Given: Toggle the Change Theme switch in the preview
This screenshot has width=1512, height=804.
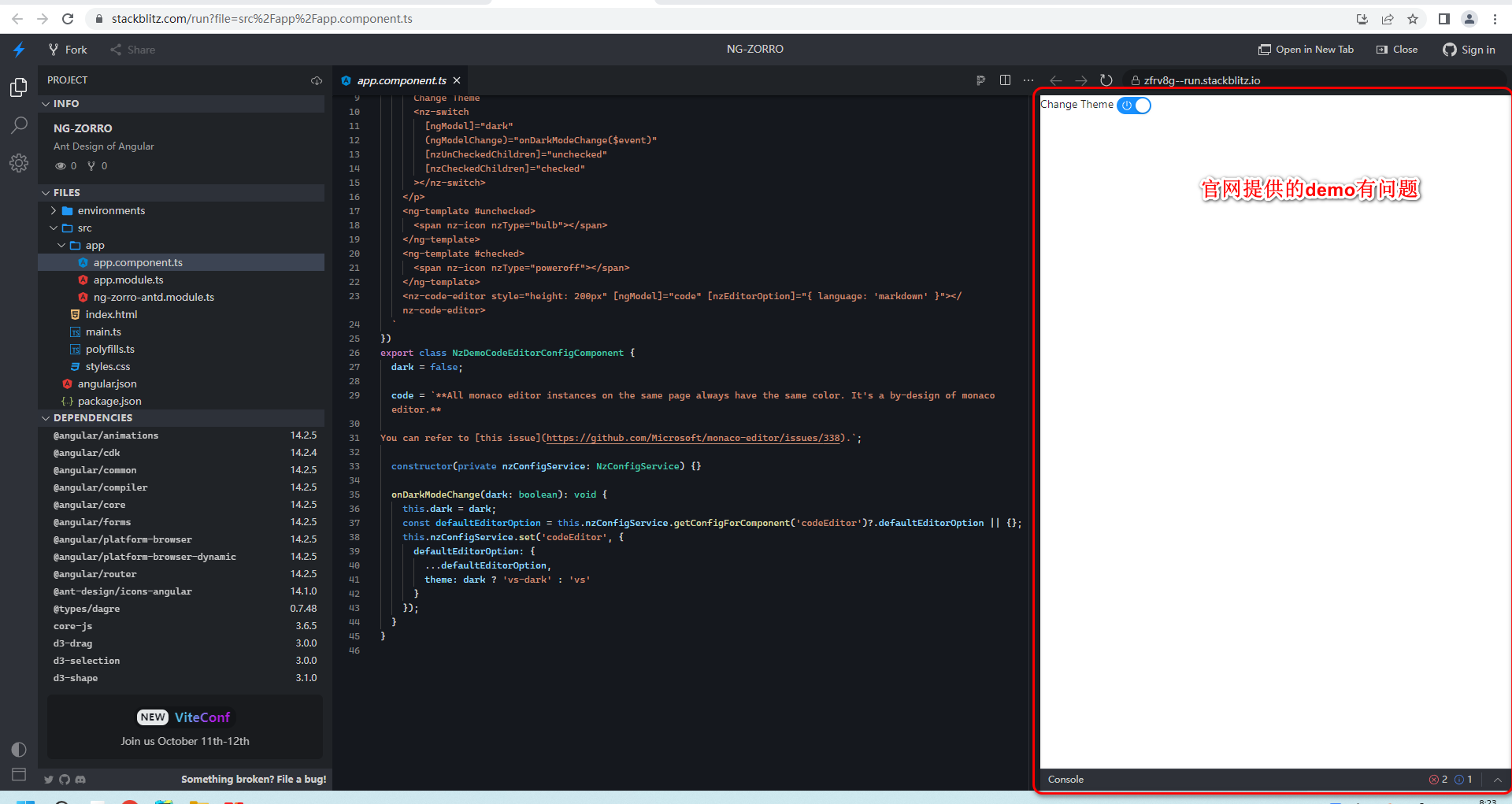Looking at the screenshot, I should click(x=1134, y=105).
